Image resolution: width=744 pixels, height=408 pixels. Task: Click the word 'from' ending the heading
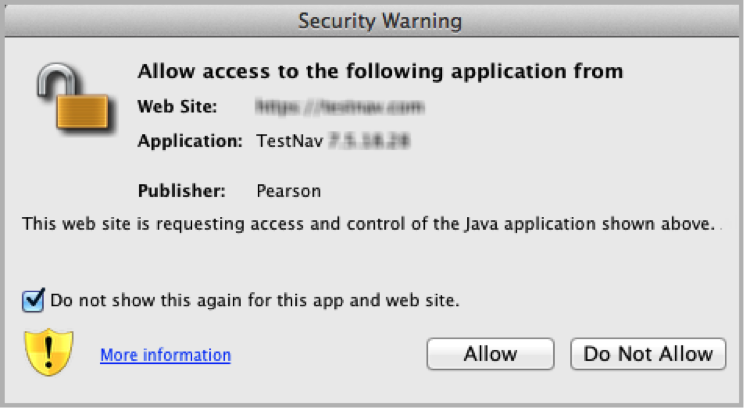point(600,71)
